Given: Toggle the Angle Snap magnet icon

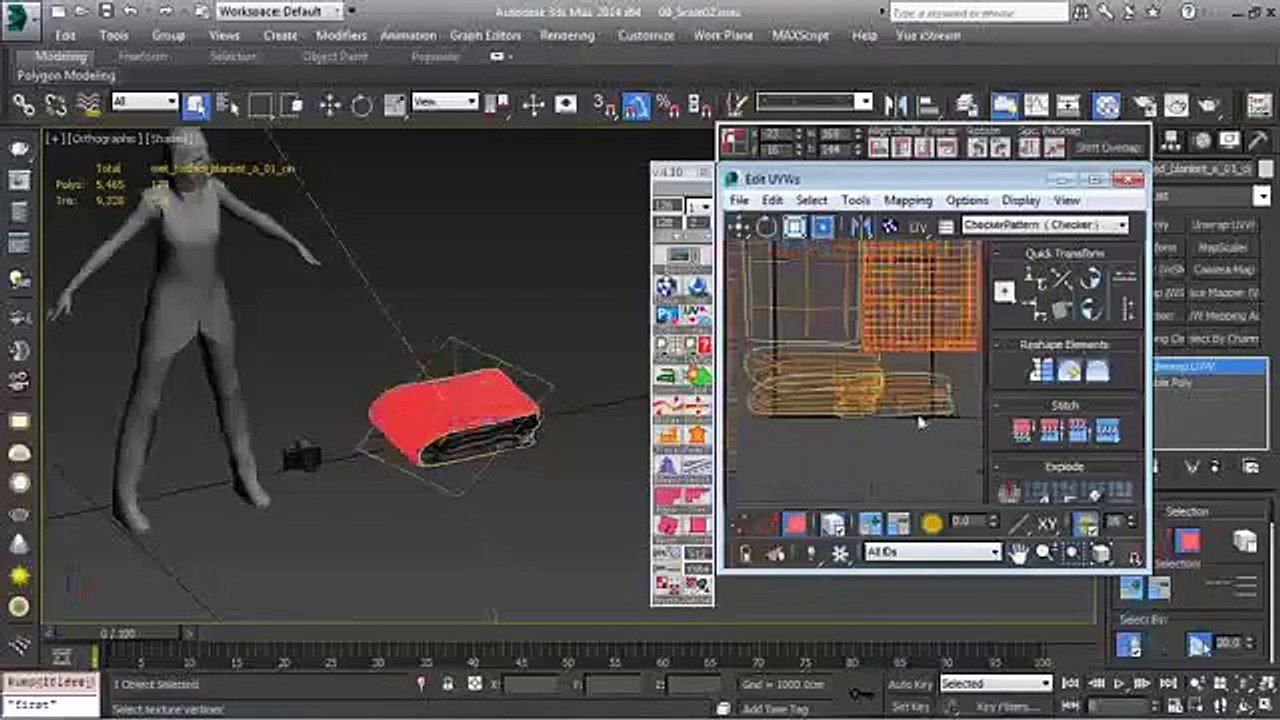Looking at the screenshot, I should pos(636,104).
